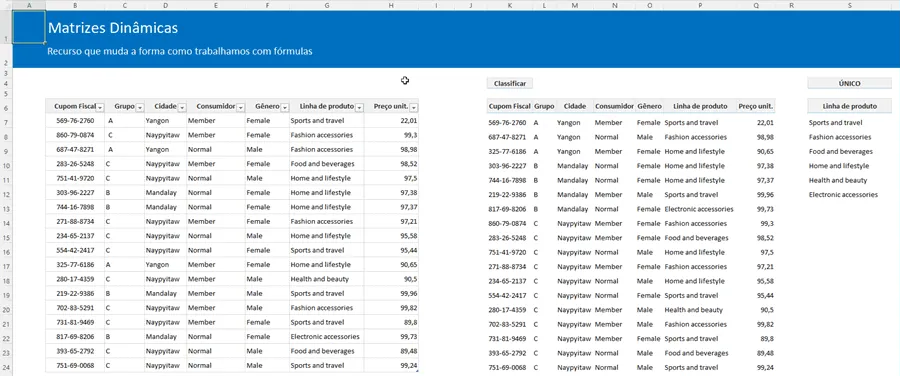Viewport: 901px width, 376px height.
Task: Select Sports and travel in unique list
Action: tap(849, 122)
